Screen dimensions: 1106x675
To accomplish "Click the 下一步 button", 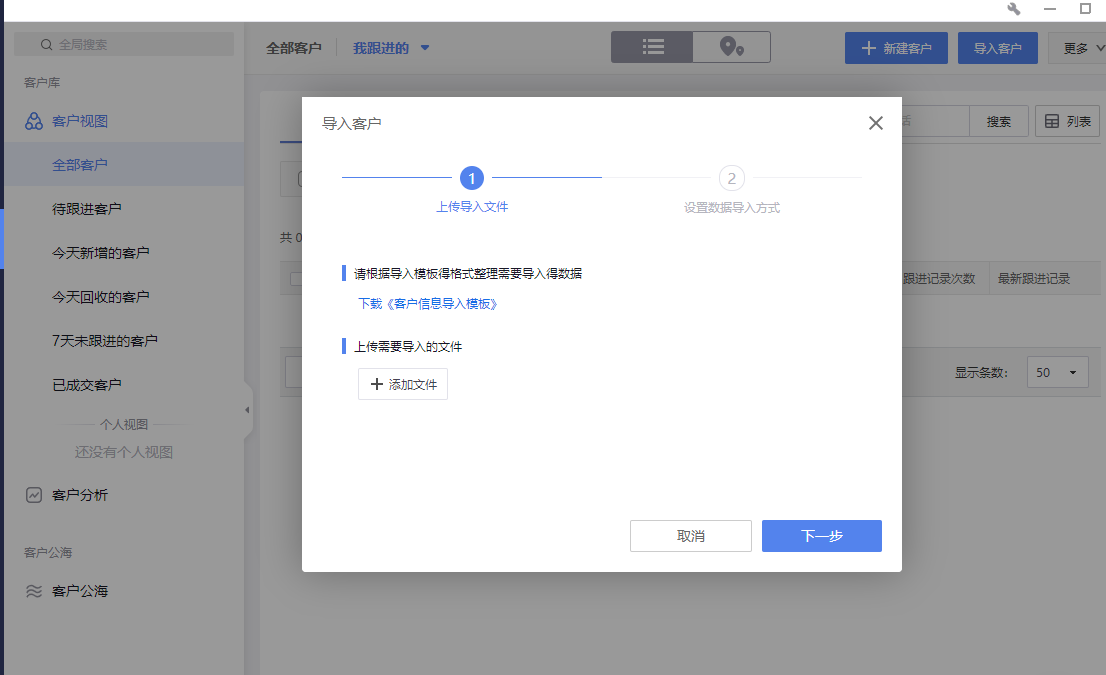I will 821,535.
